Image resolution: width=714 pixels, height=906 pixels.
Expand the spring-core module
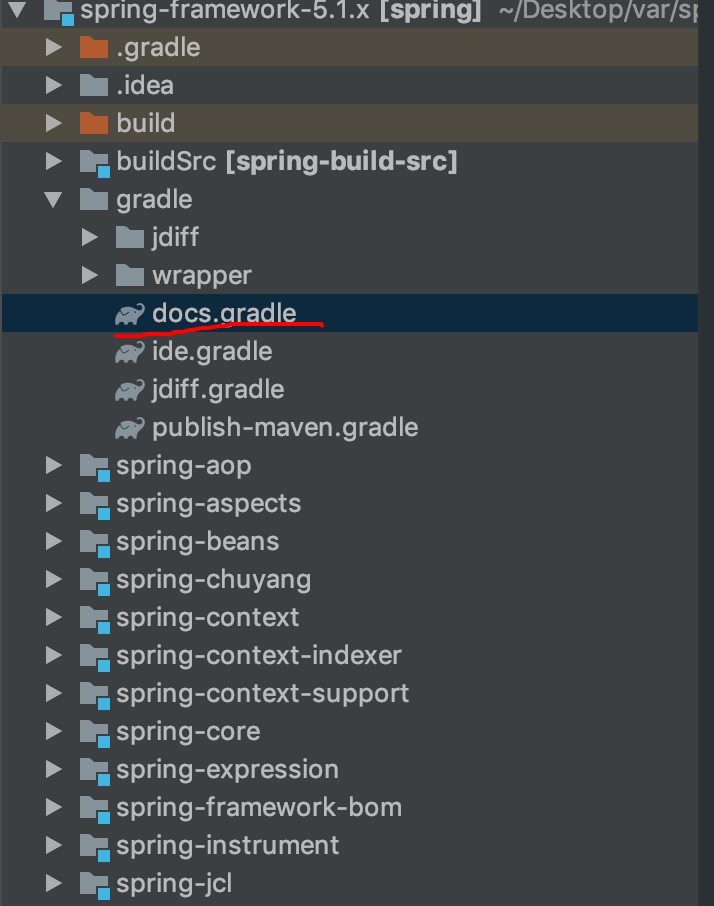54,732
